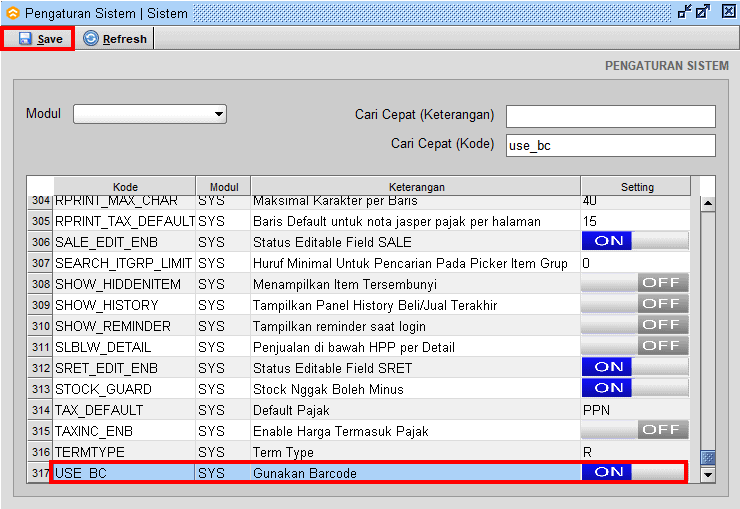Sort by the Kode column header
The width and height of the screenshot is (740, 509).
[x=125, y=187]
